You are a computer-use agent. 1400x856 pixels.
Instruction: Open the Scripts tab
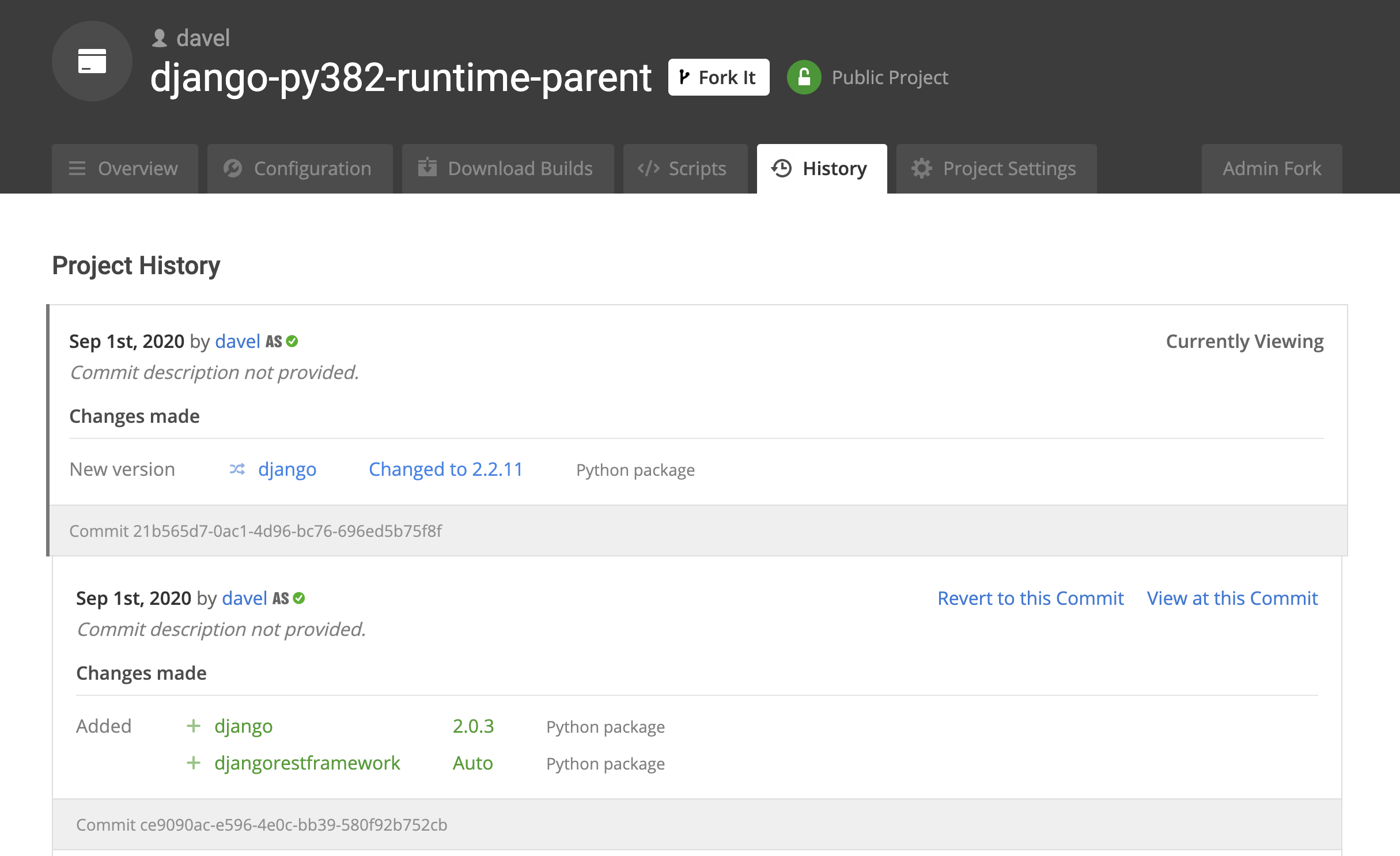tap(685, 169)
